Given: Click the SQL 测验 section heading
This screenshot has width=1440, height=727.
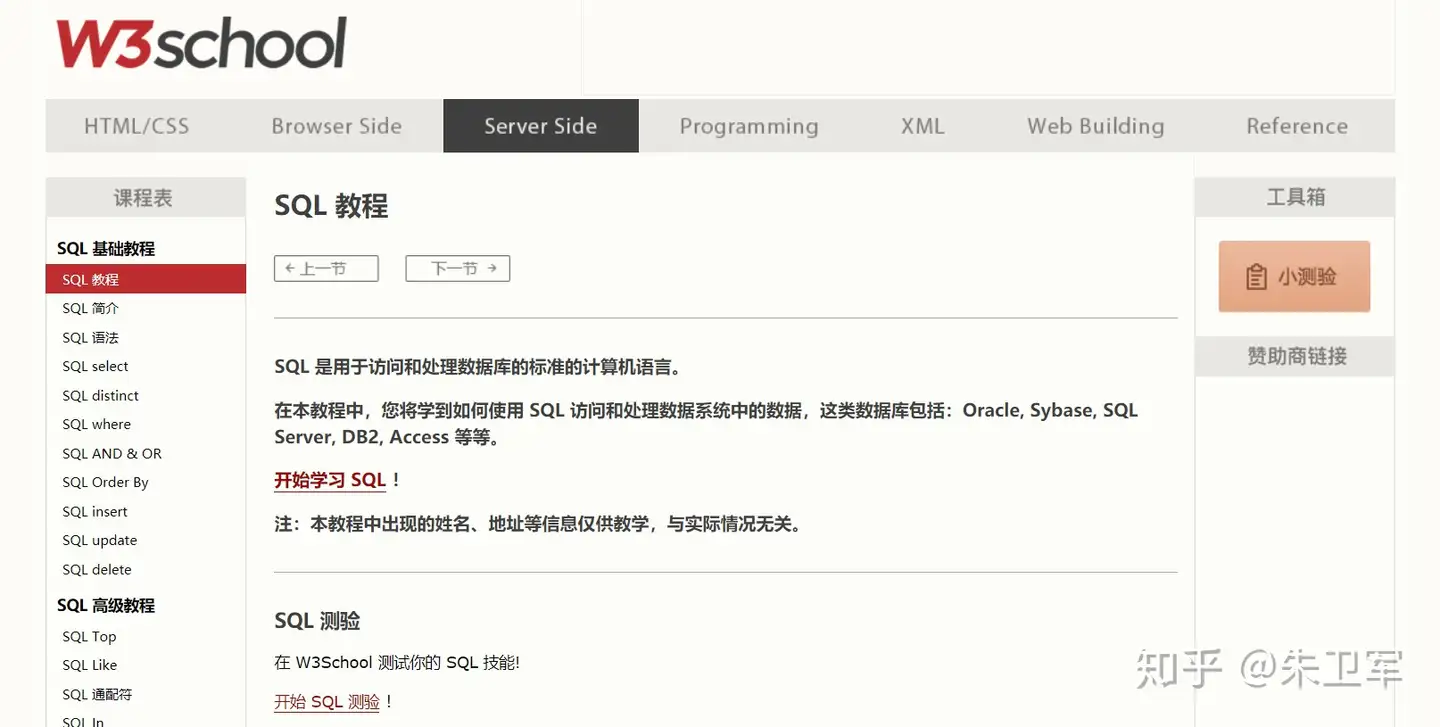Looking at the screenshot, I should point(317,621).
